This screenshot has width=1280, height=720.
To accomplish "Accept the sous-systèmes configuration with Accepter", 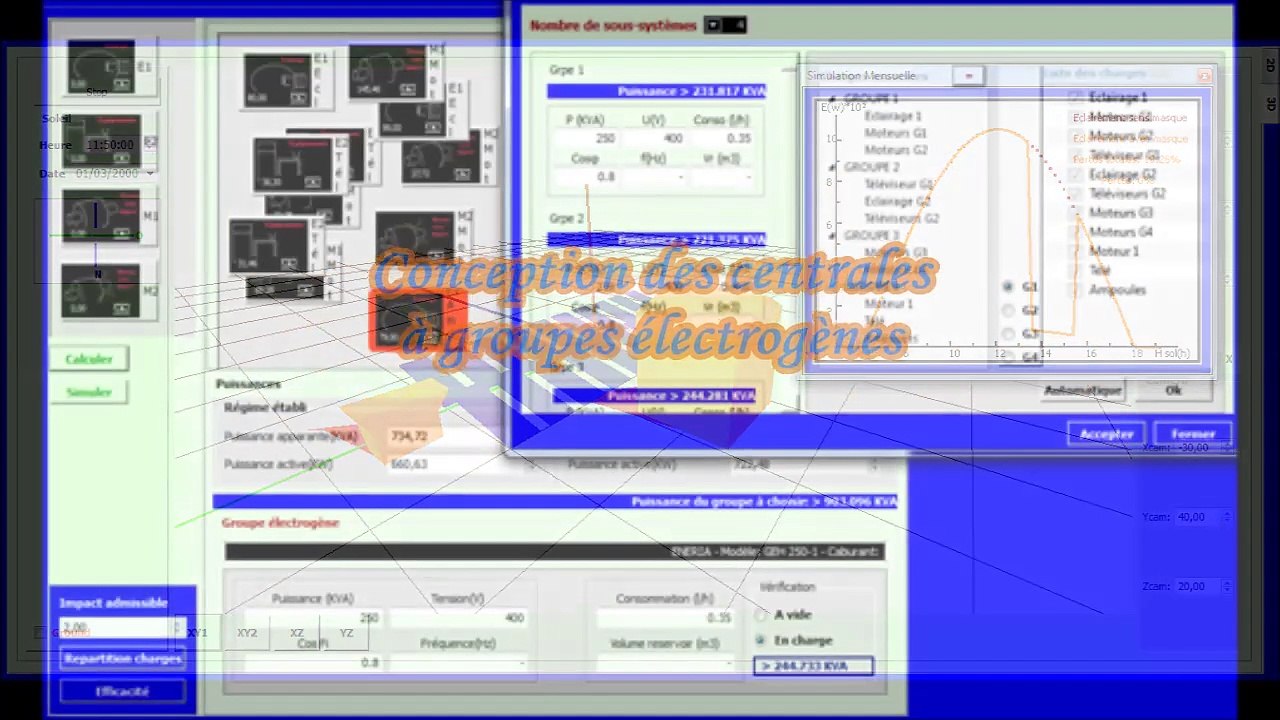I will (1106, 434).
